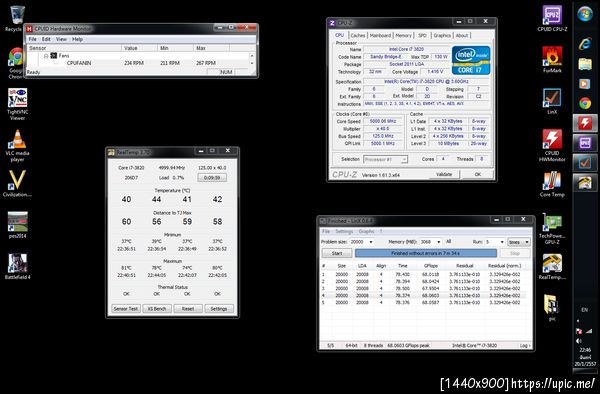This screenshot has height=394, width=600.
Task: Click the OK button in CPU-Z
Action: point(478,174)
